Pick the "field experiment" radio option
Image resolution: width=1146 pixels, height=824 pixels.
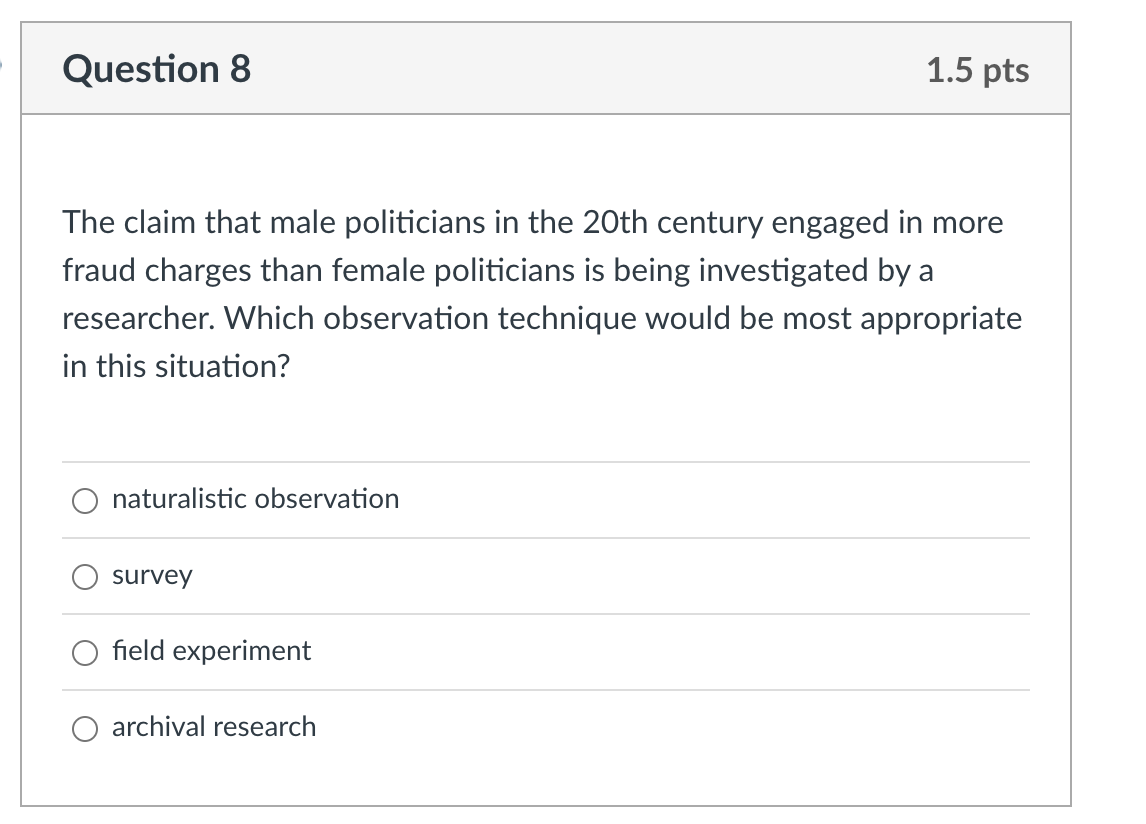[x=85, y=652]
